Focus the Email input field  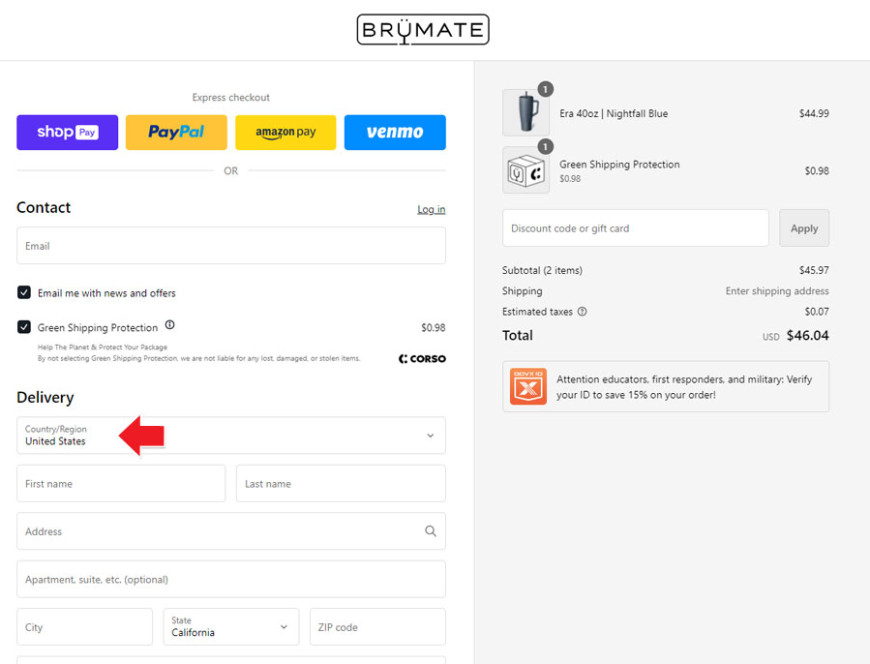click(x=231, y=245)
